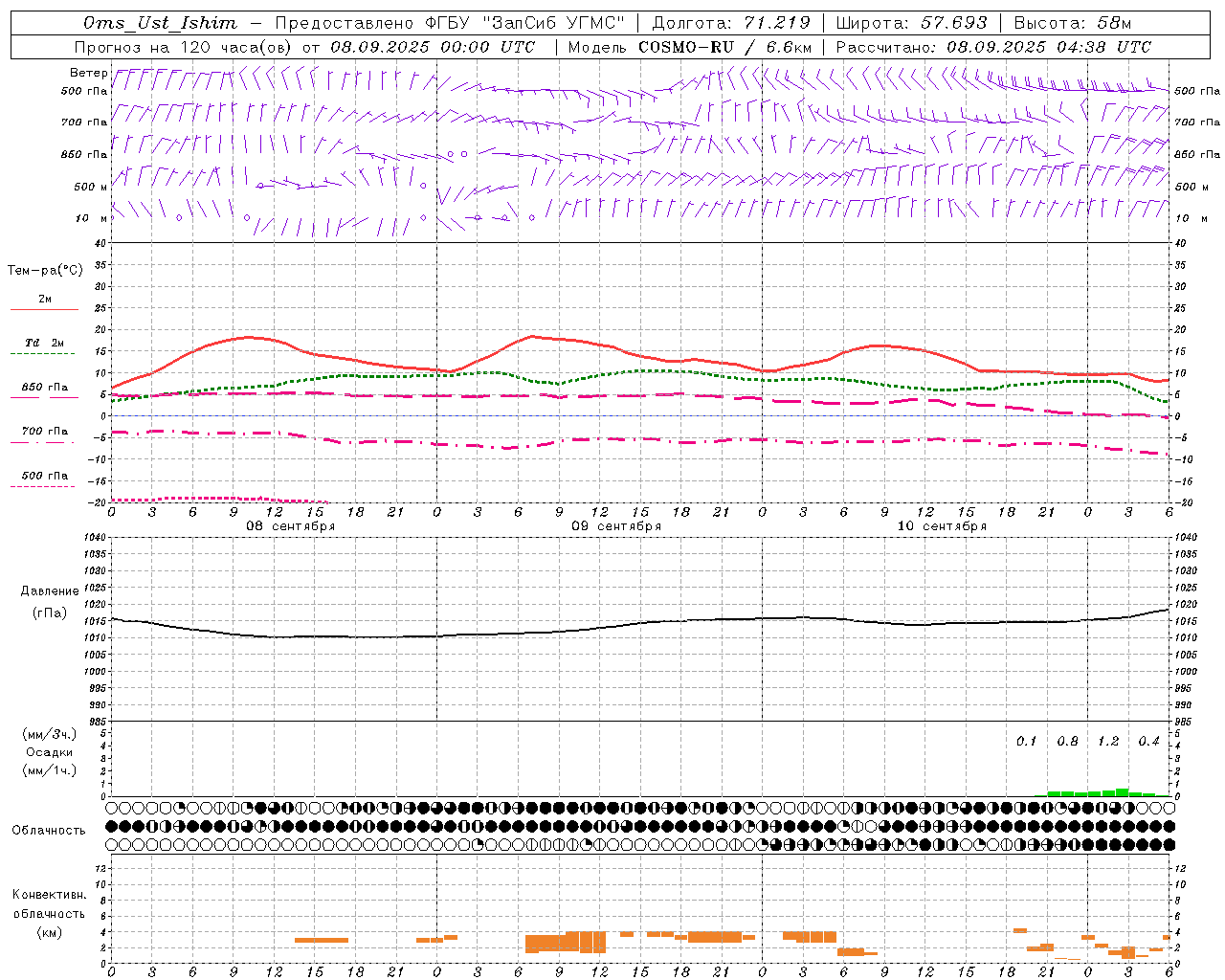Click the 3-hour precipitation value 0.8
The image size is (1225, 980).
(1067, 741)
